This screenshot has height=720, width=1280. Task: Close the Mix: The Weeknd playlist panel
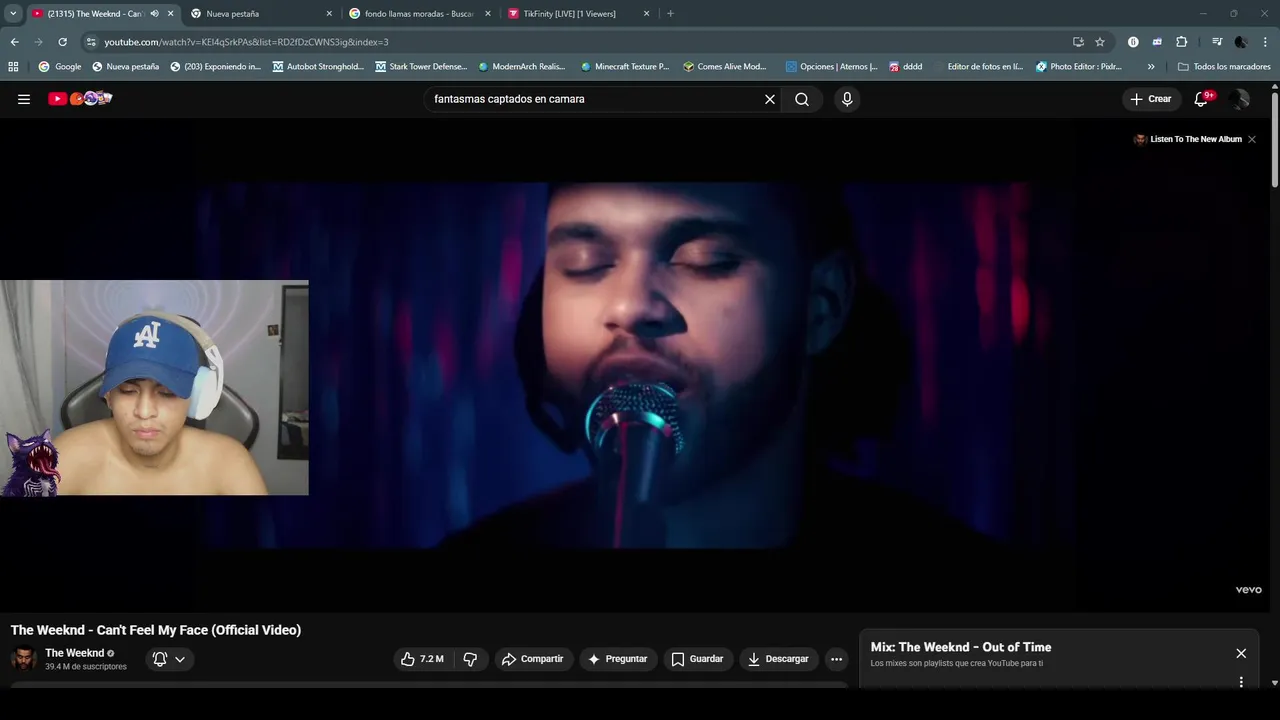click(x=1241, y=653)
